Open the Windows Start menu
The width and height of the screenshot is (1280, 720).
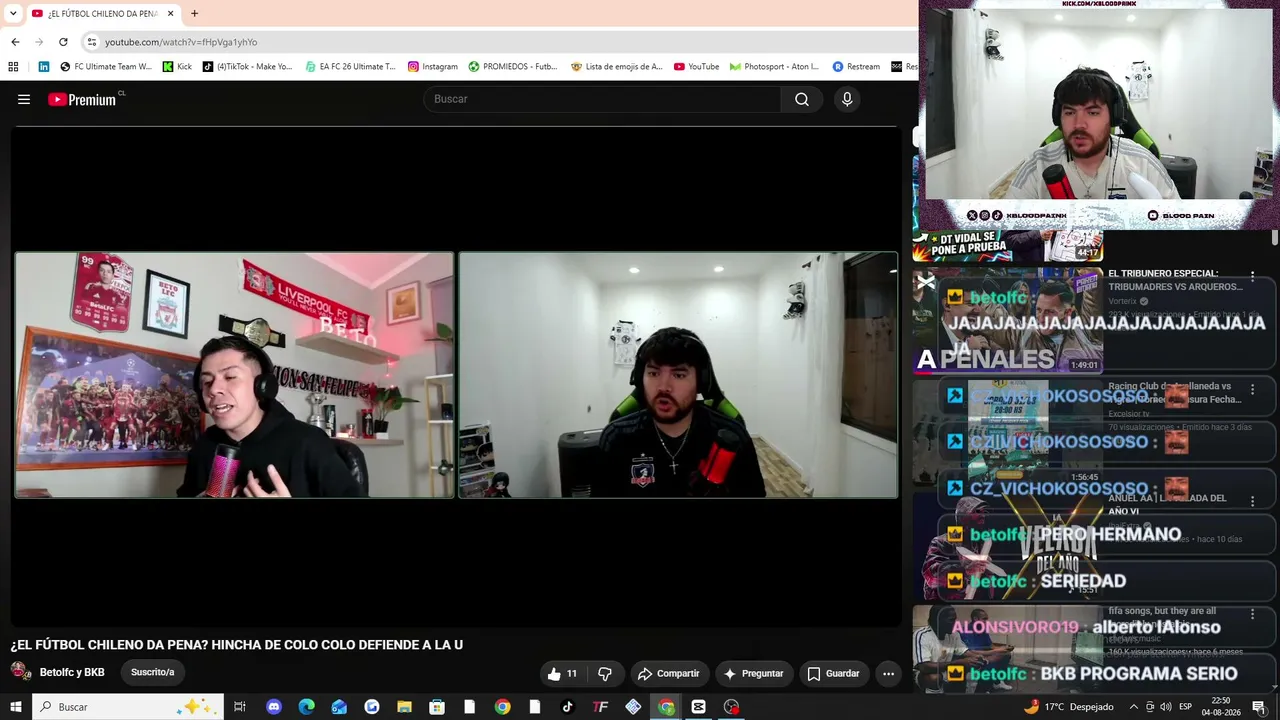coord(16,707)
